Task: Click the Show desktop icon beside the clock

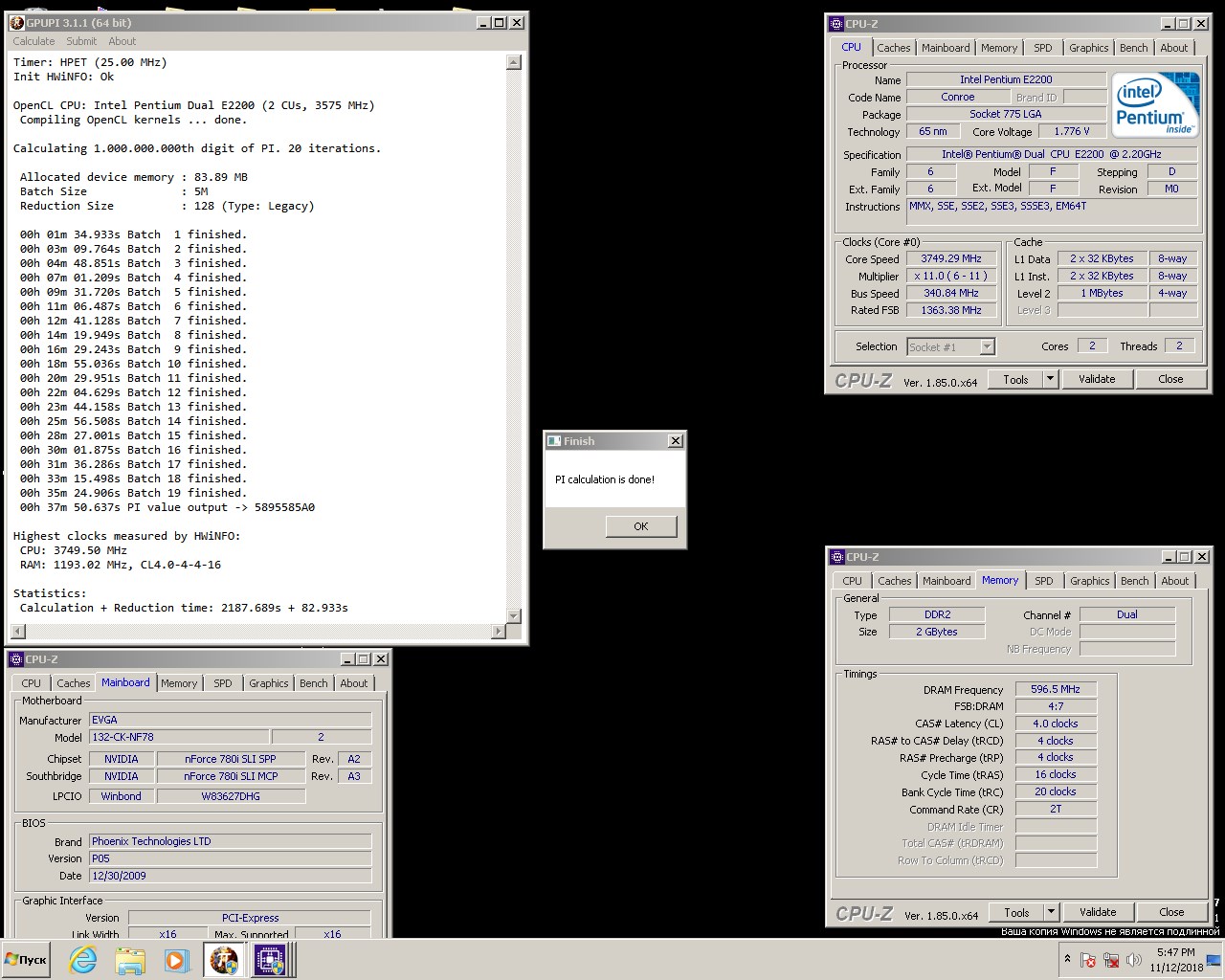Action: 1214,960
